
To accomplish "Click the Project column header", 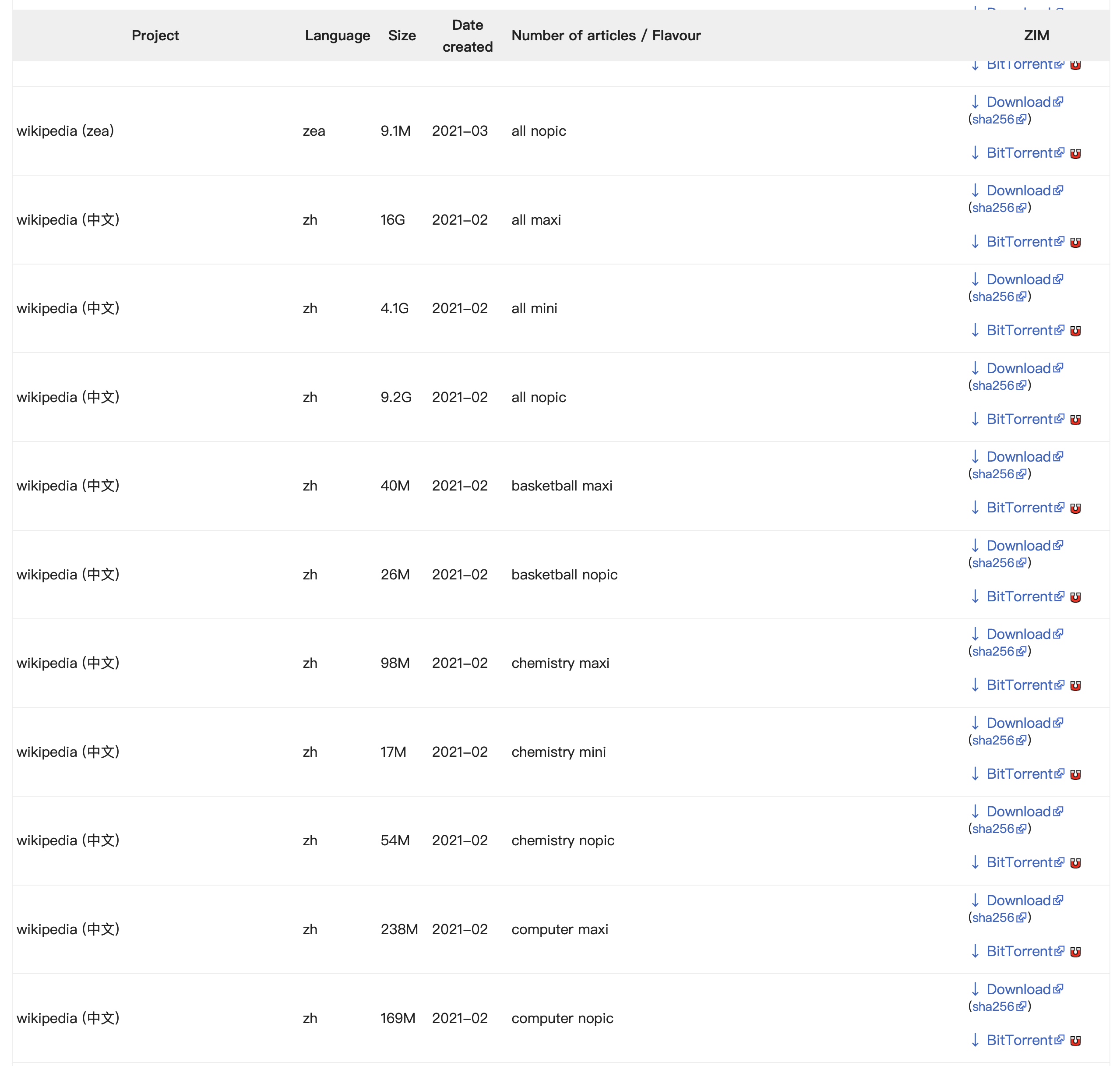I will click(155, 35).
